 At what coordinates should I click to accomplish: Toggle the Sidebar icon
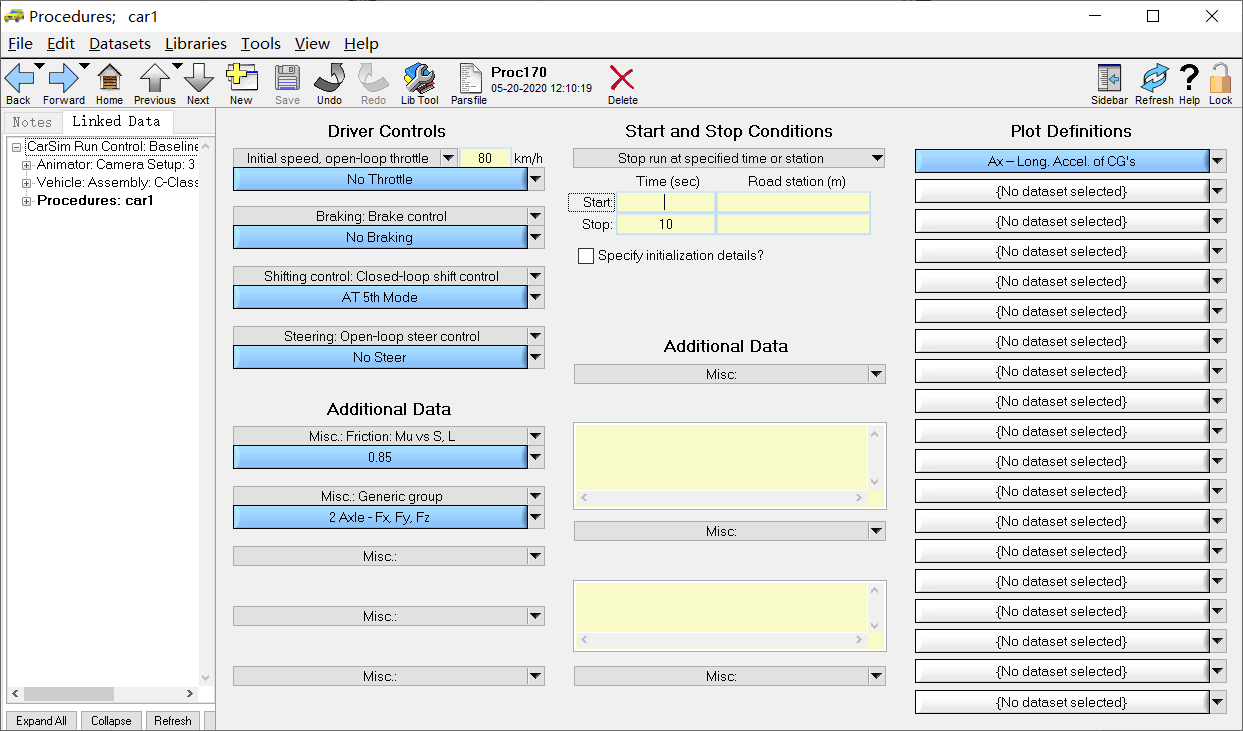(x=1109, y=79)
